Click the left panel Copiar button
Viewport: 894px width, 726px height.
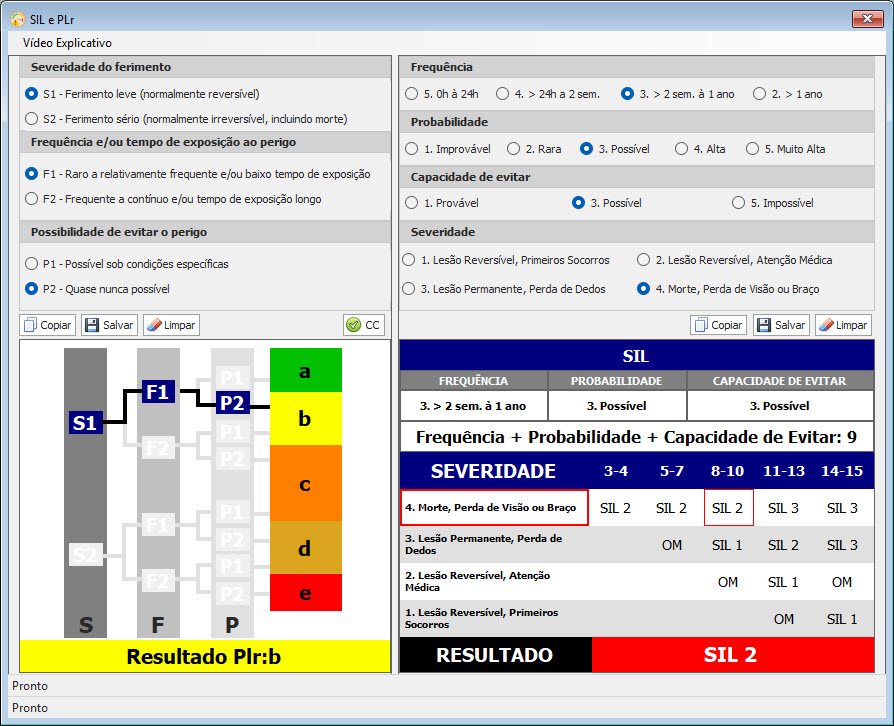coord(48,325)
